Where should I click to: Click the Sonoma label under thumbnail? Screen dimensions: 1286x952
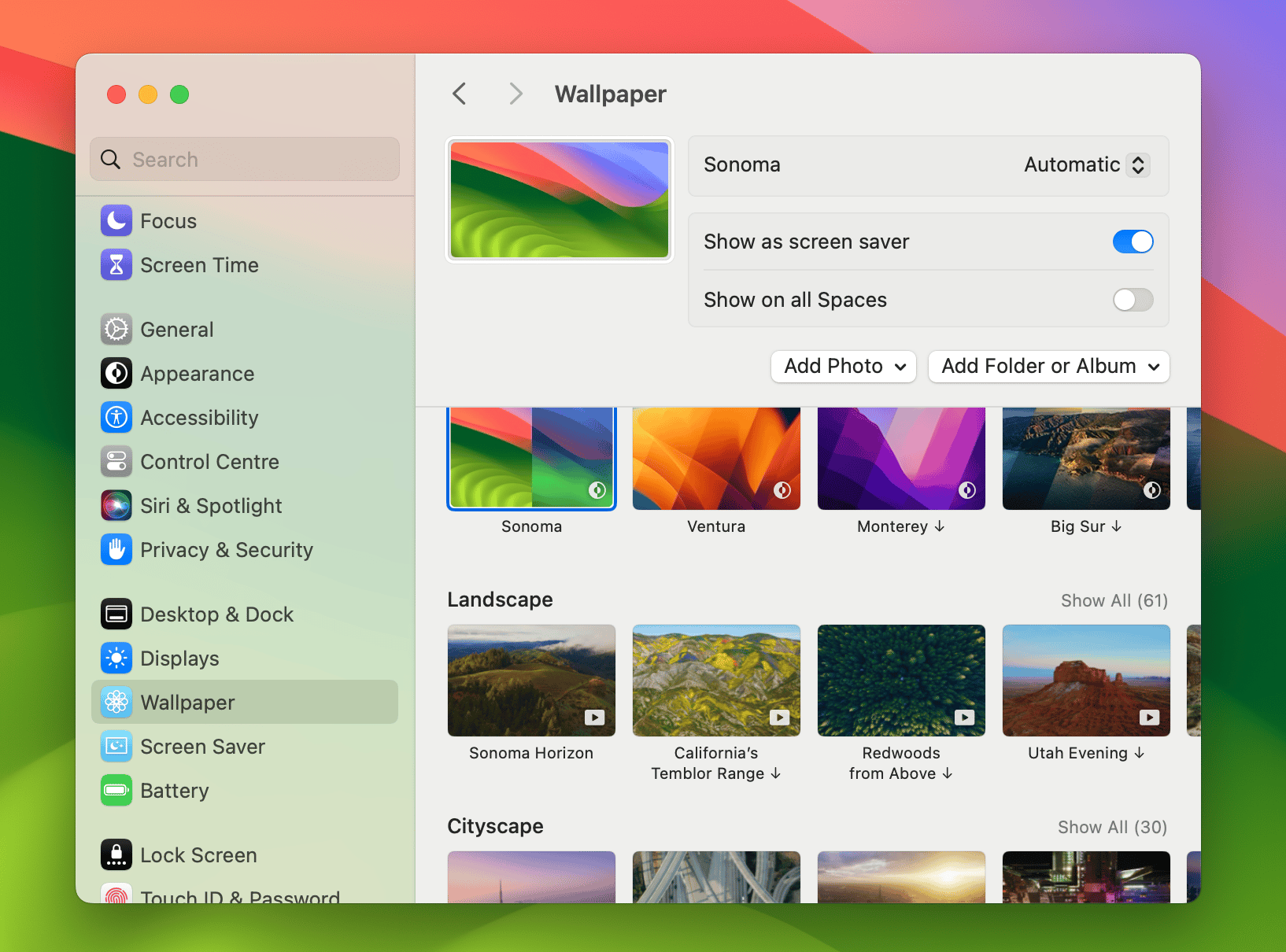point(532,526)
